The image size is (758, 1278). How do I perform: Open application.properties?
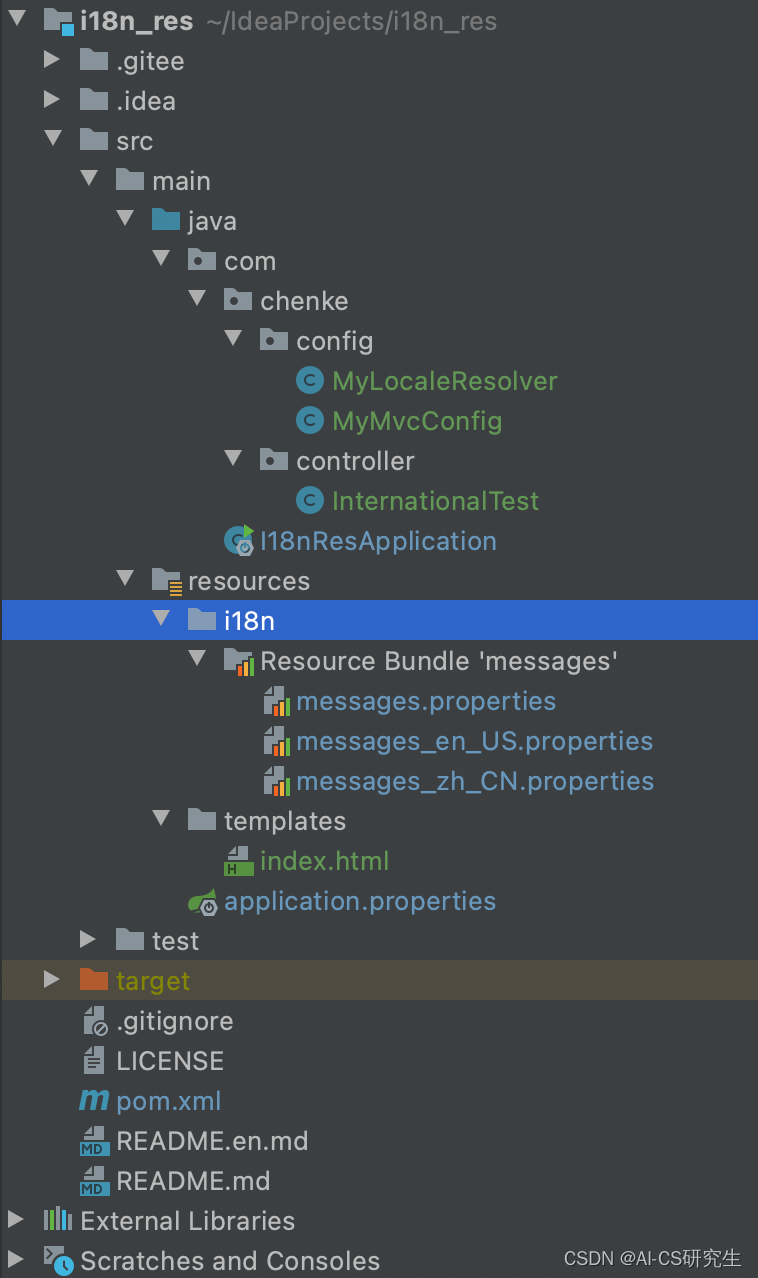click(x=360, y=900)
